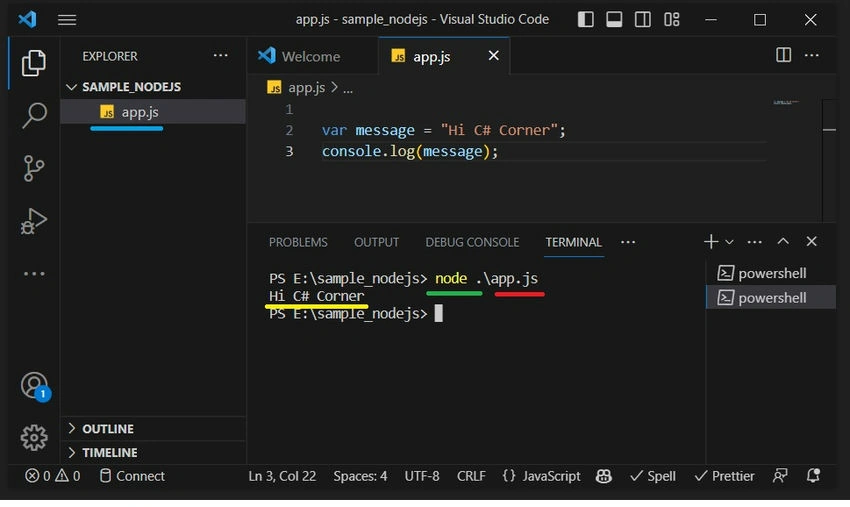
Task: Collapse the SAMPLE_NODEJS folder section
Action: (x=153, y=87)
